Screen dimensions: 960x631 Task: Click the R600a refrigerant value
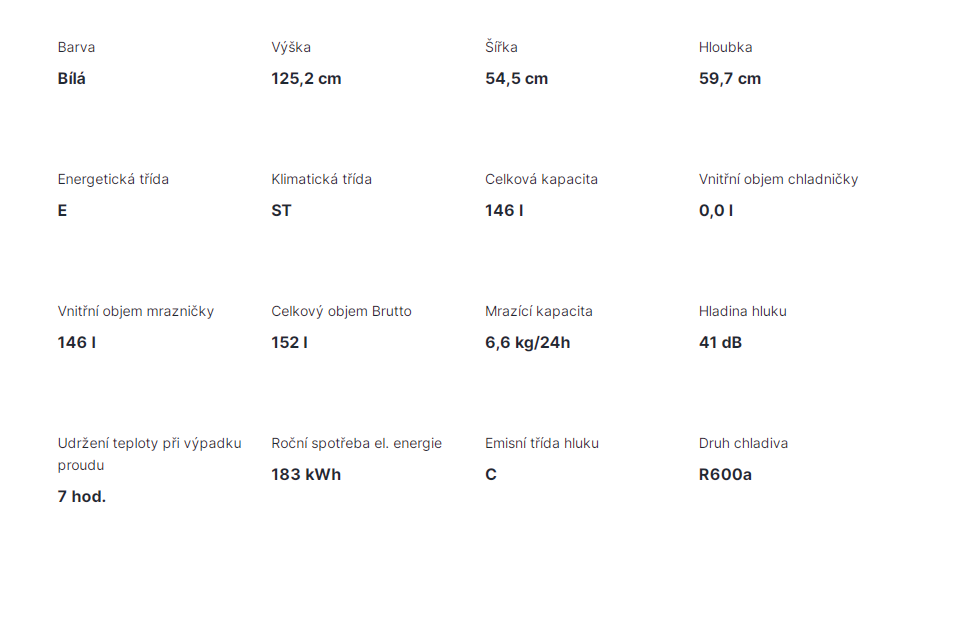(725, 475)
